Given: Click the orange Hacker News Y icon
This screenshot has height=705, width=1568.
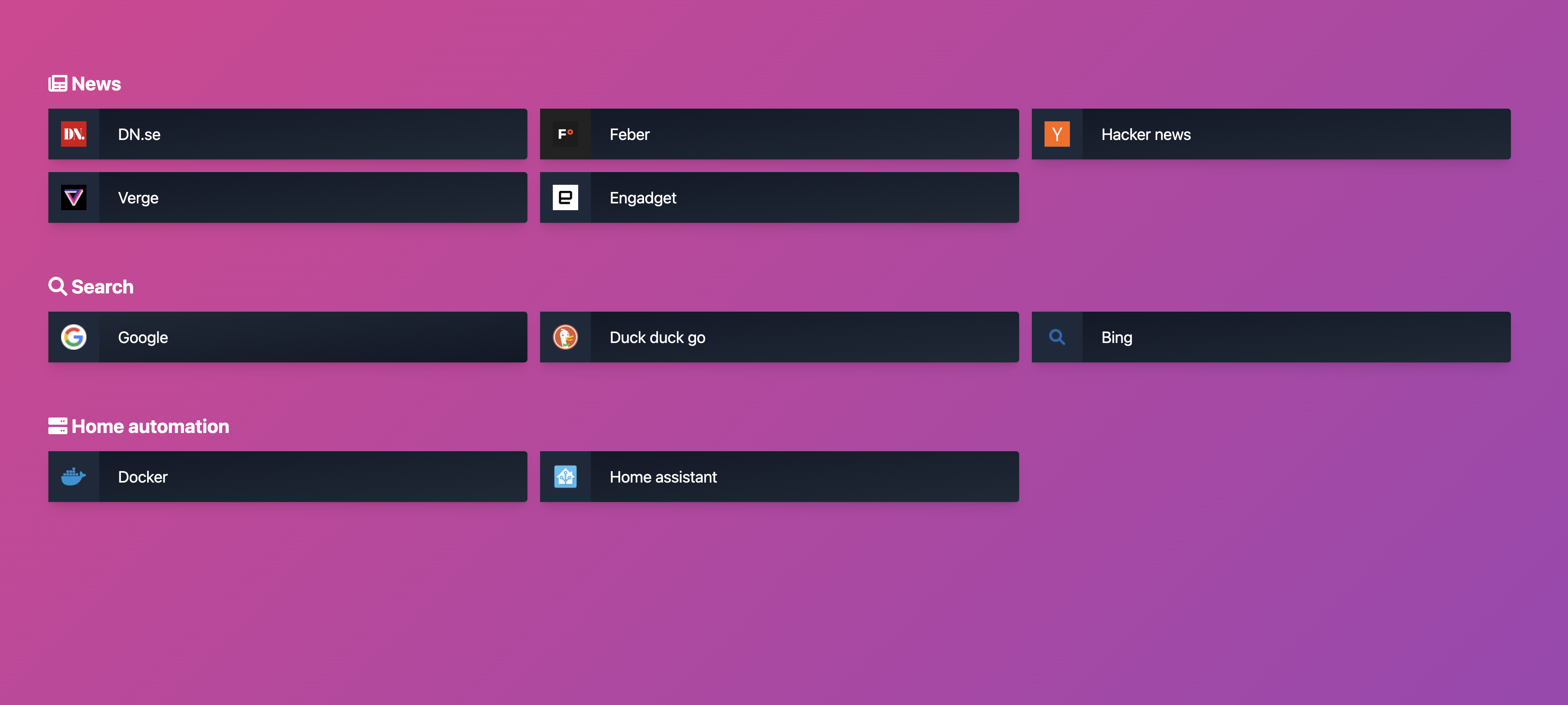Looking at the screenshot, I should pos(1057,134).
